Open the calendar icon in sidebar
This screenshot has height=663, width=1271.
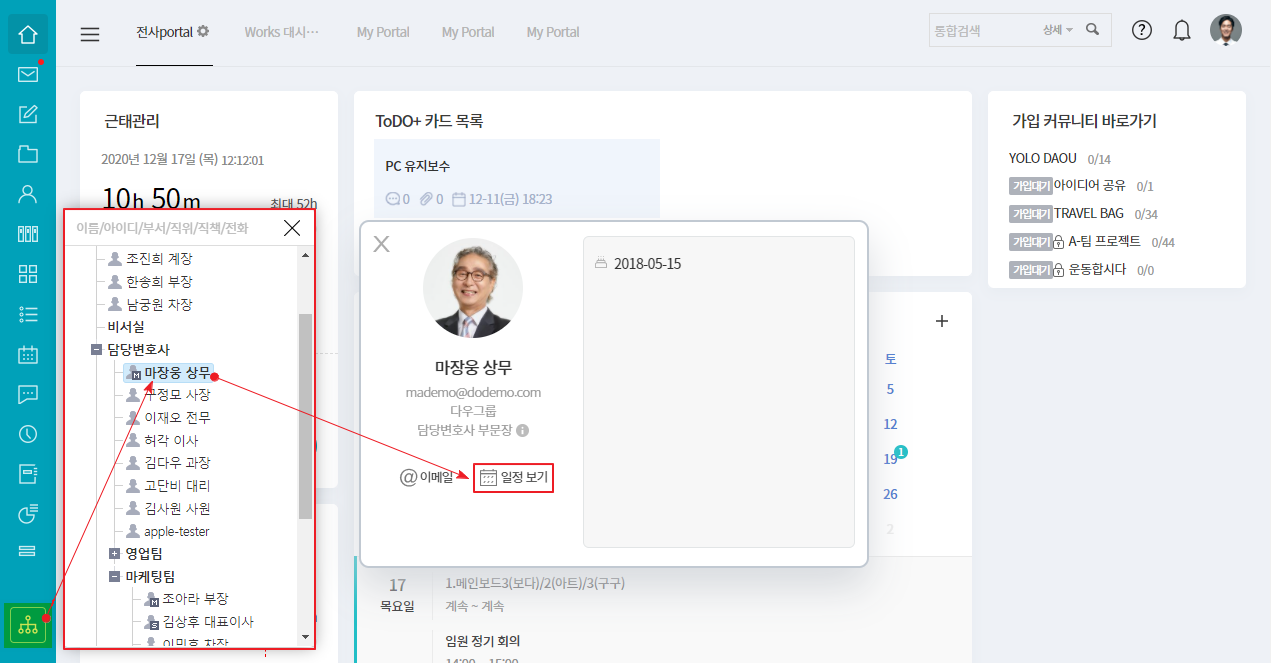click(x=28, y=354)
